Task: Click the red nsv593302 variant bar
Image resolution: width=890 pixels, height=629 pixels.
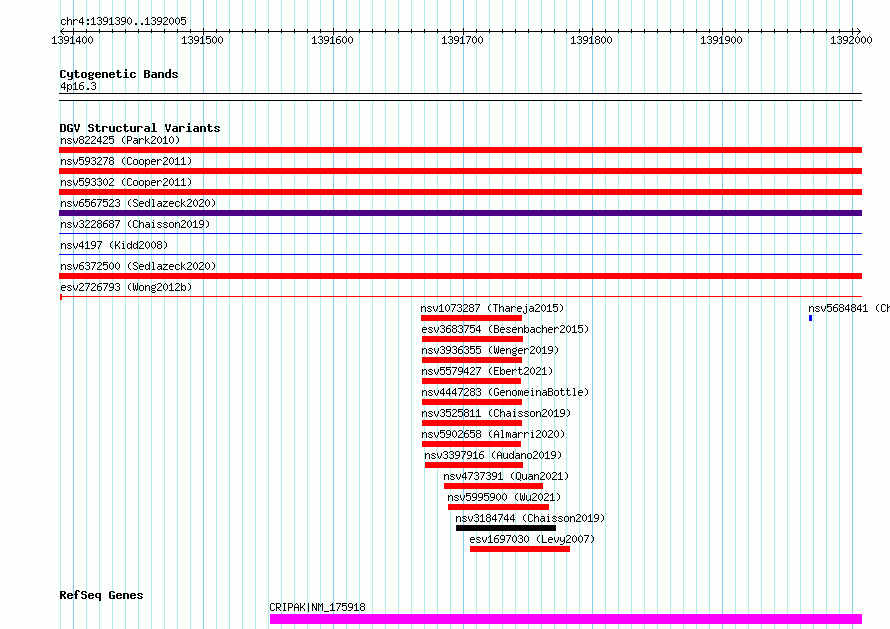Action: pos(460,192)
